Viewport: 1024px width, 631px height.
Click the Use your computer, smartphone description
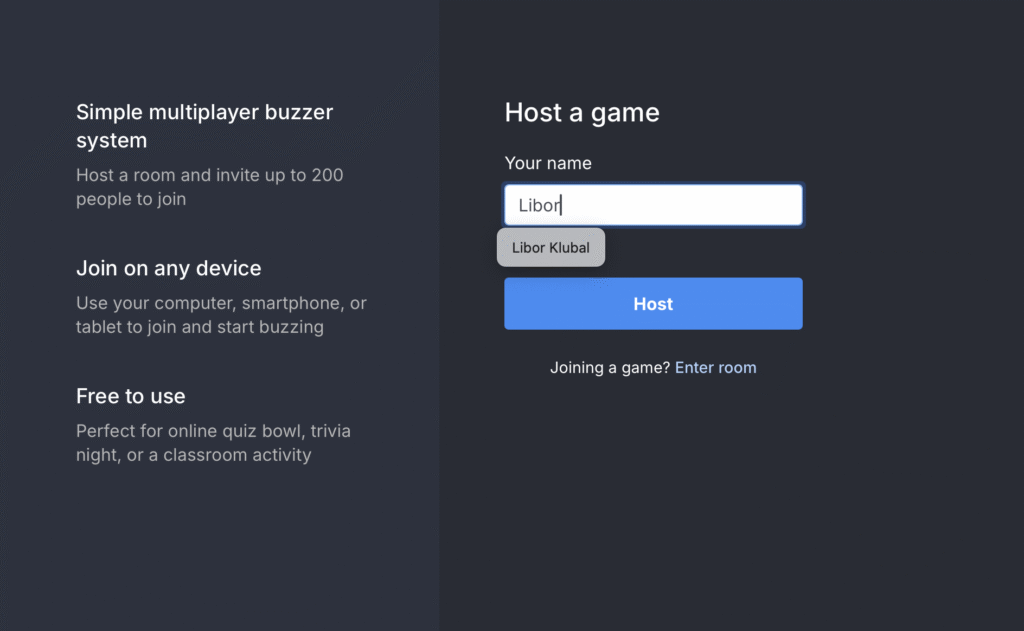point(221,315)
